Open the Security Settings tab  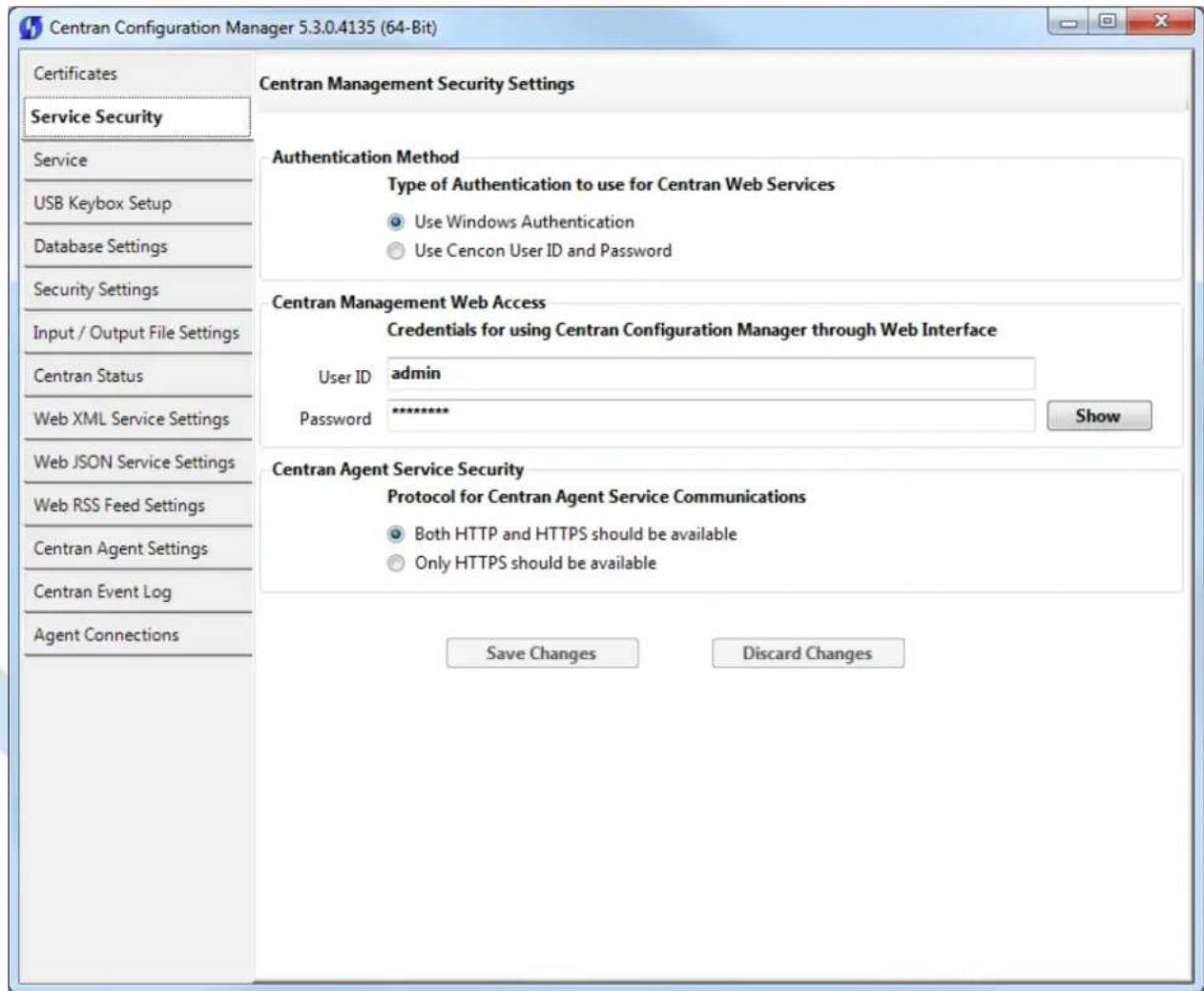pos(137,289)
